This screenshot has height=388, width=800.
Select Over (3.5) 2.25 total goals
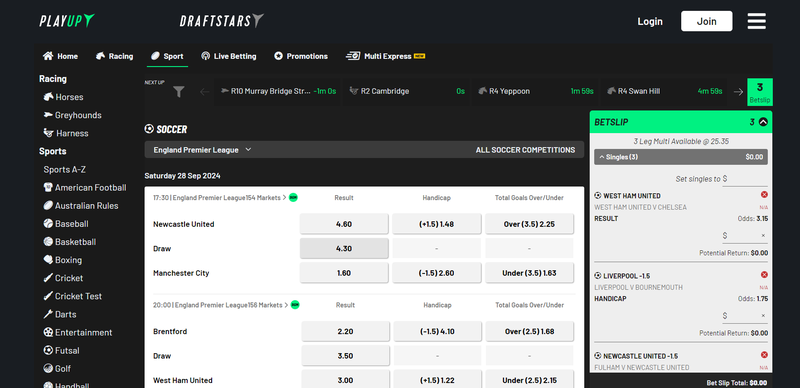(x=529, y=224)
